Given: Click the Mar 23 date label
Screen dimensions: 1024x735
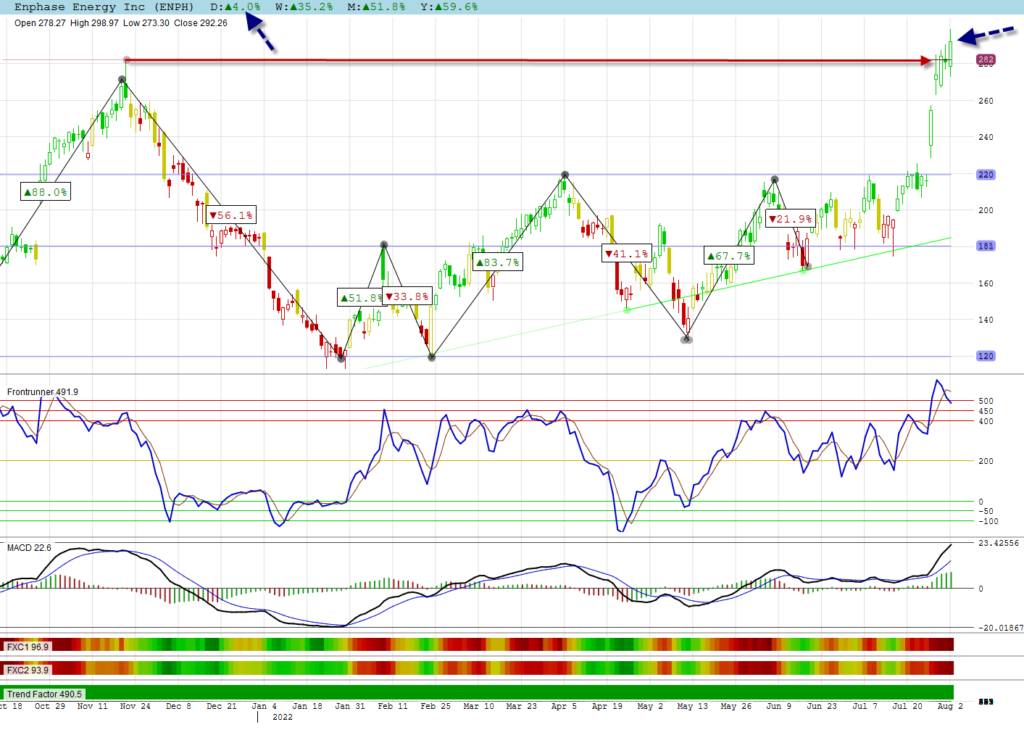Looking at the screenshot, I should [x=521, y=706].
